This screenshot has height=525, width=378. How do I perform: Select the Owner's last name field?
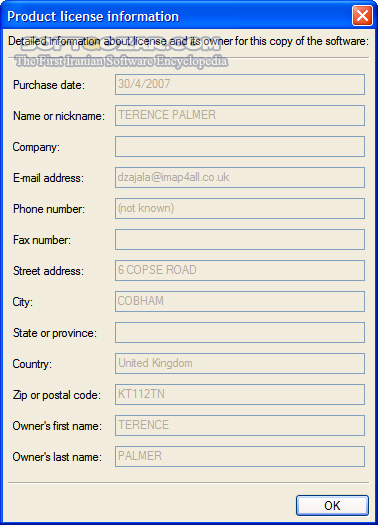click(x=240, y=456)
